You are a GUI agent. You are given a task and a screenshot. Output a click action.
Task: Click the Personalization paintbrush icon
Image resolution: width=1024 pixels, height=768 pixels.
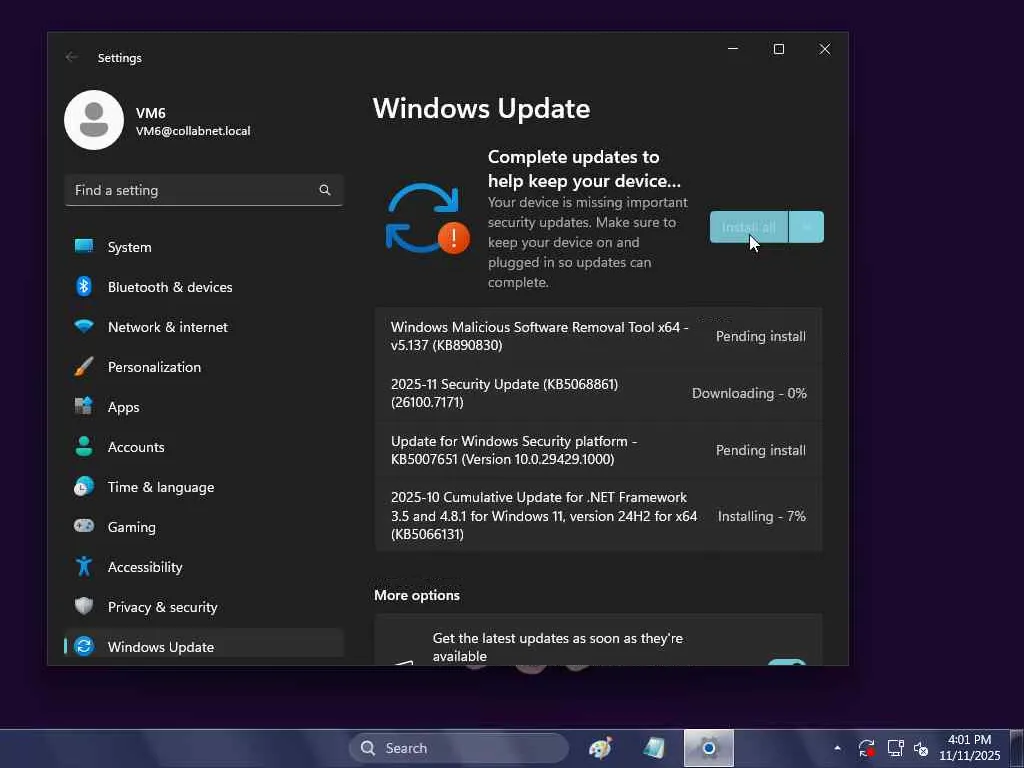click(84, 366)
